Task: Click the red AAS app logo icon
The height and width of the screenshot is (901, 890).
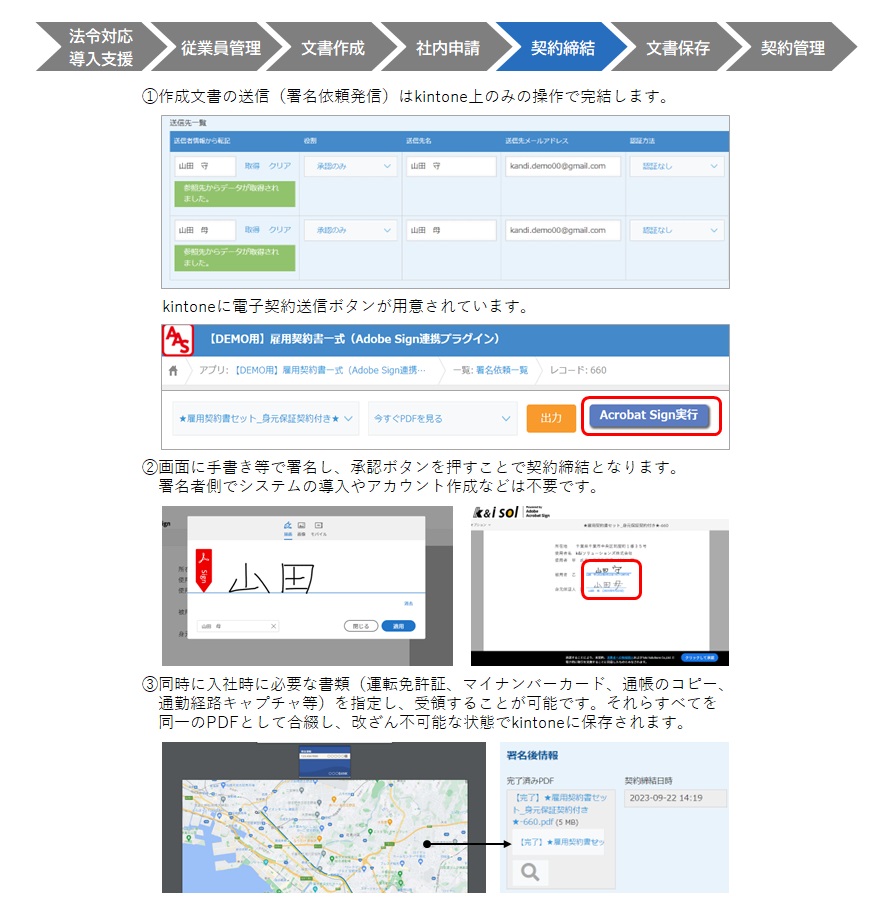Action: click(178, 340)
